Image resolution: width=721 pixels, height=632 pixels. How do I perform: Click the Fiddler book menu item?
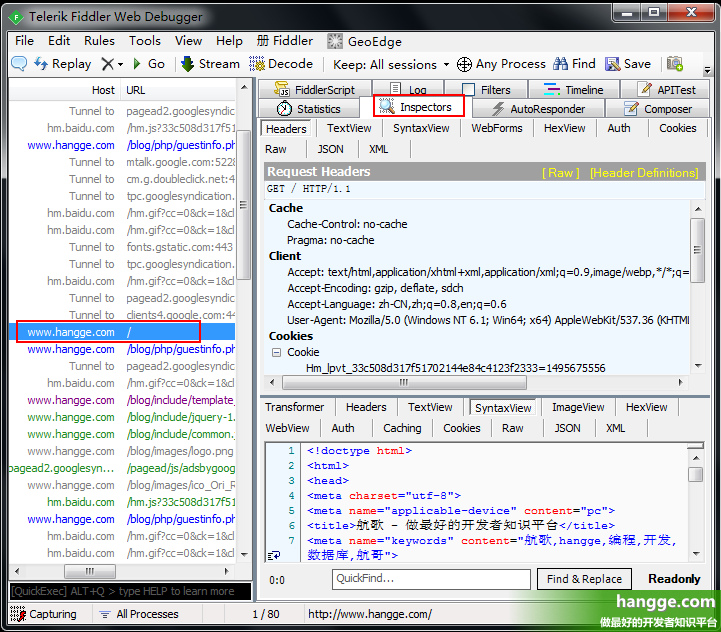click(x=285, y=41)
